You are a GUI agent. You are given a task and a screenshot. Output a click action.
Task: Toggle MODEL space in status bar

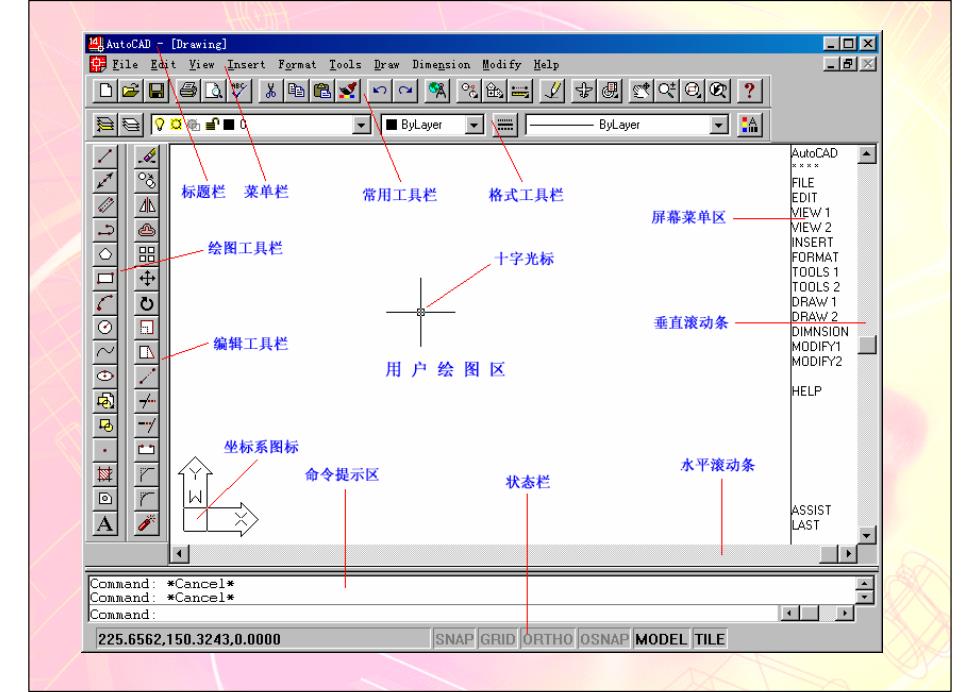click(x=661, y=639)
